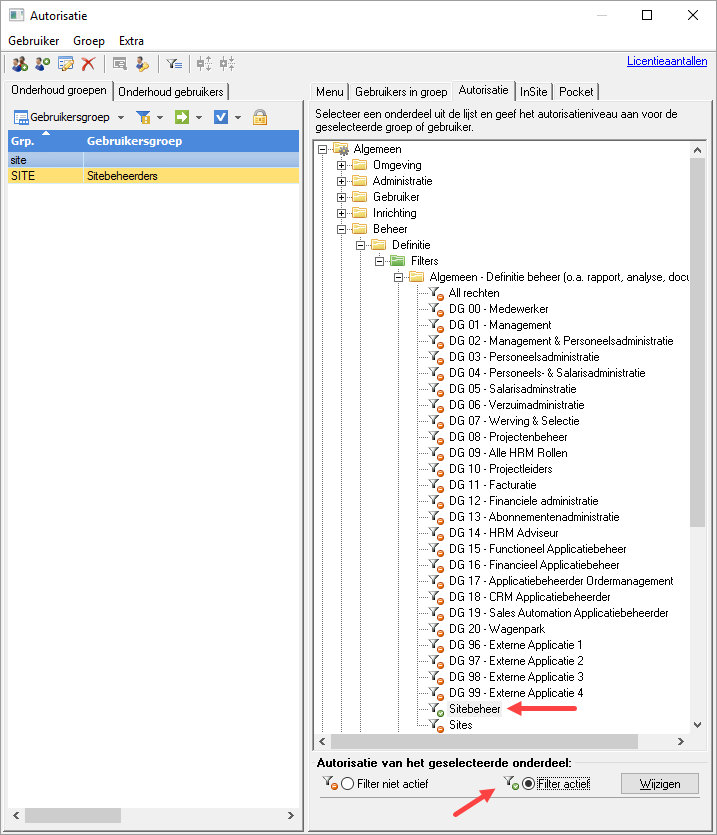Viewport: 717px width, 835px height.
Task: Click the red delete X icon
Action: coord(88,64)
